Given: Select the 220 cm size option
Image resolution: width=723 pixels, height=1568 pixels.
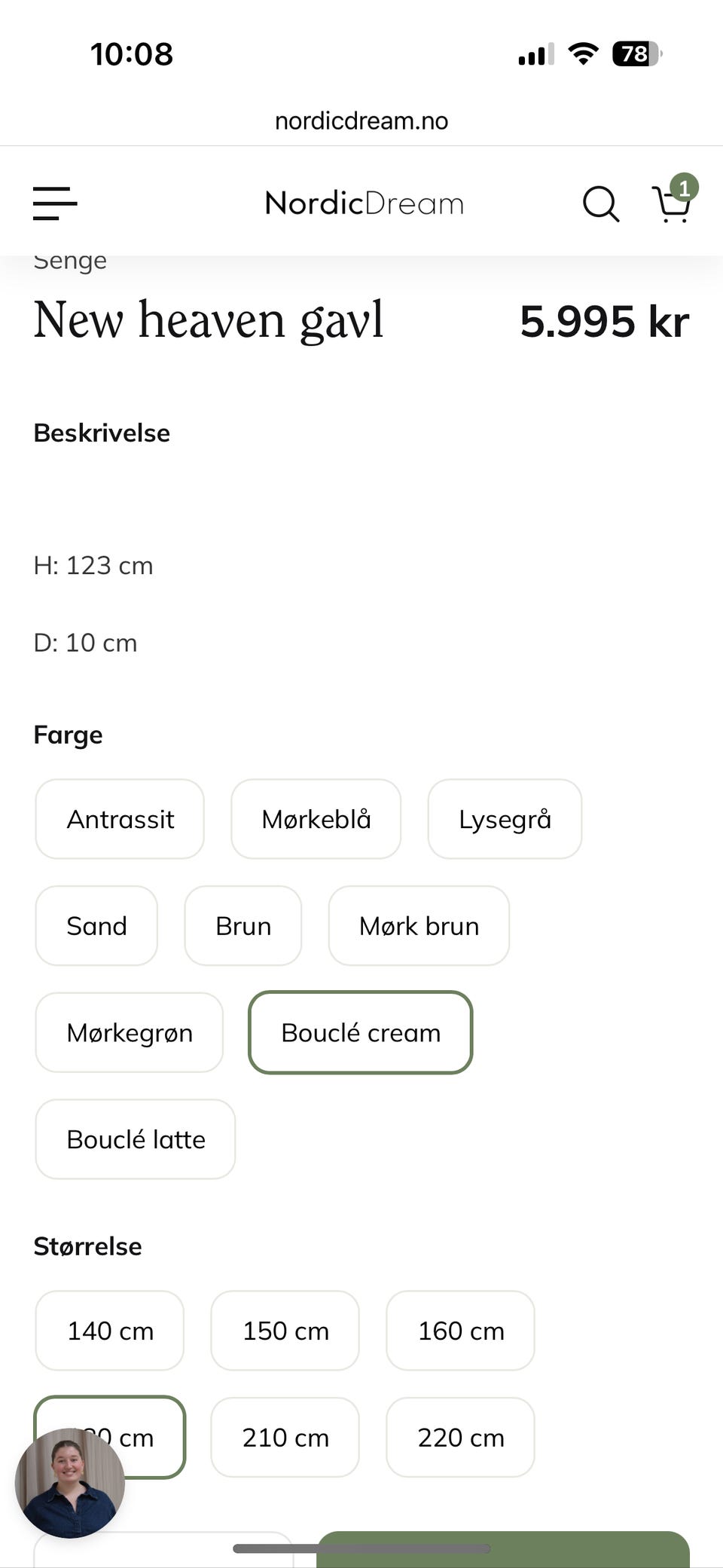Looking at the screenshot, I should [461, 1438].
